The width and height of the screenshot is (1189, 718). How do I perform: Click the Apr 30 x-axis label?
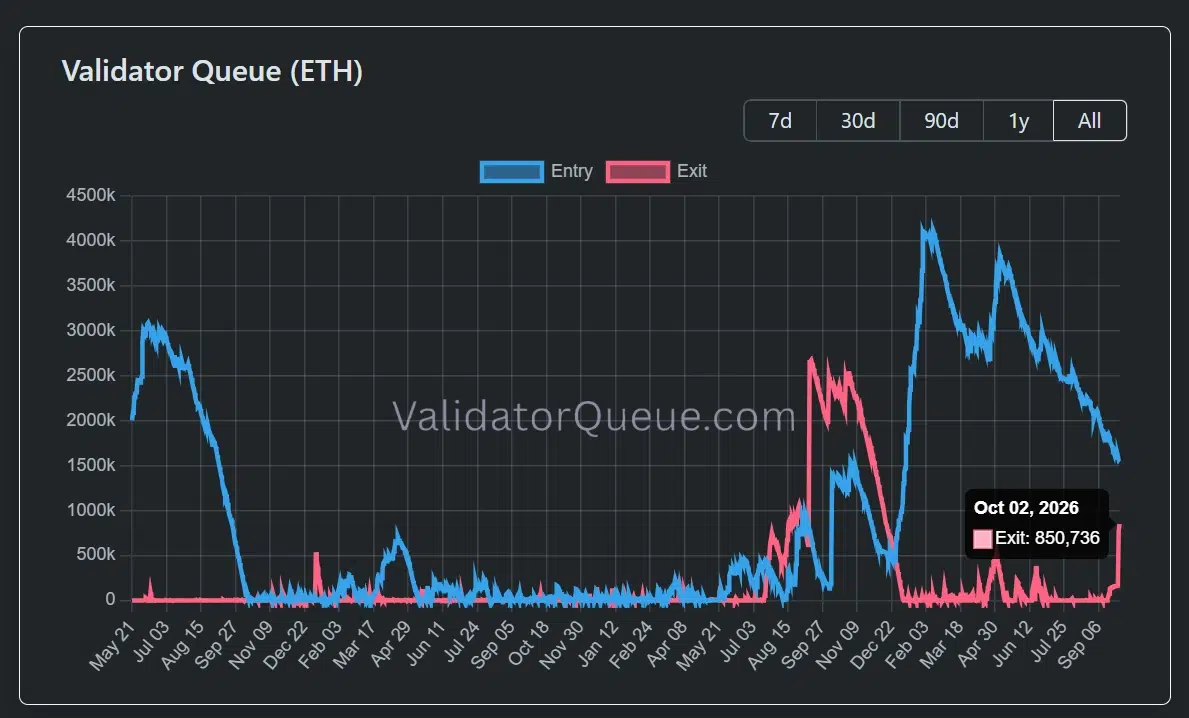pos(977,644)
